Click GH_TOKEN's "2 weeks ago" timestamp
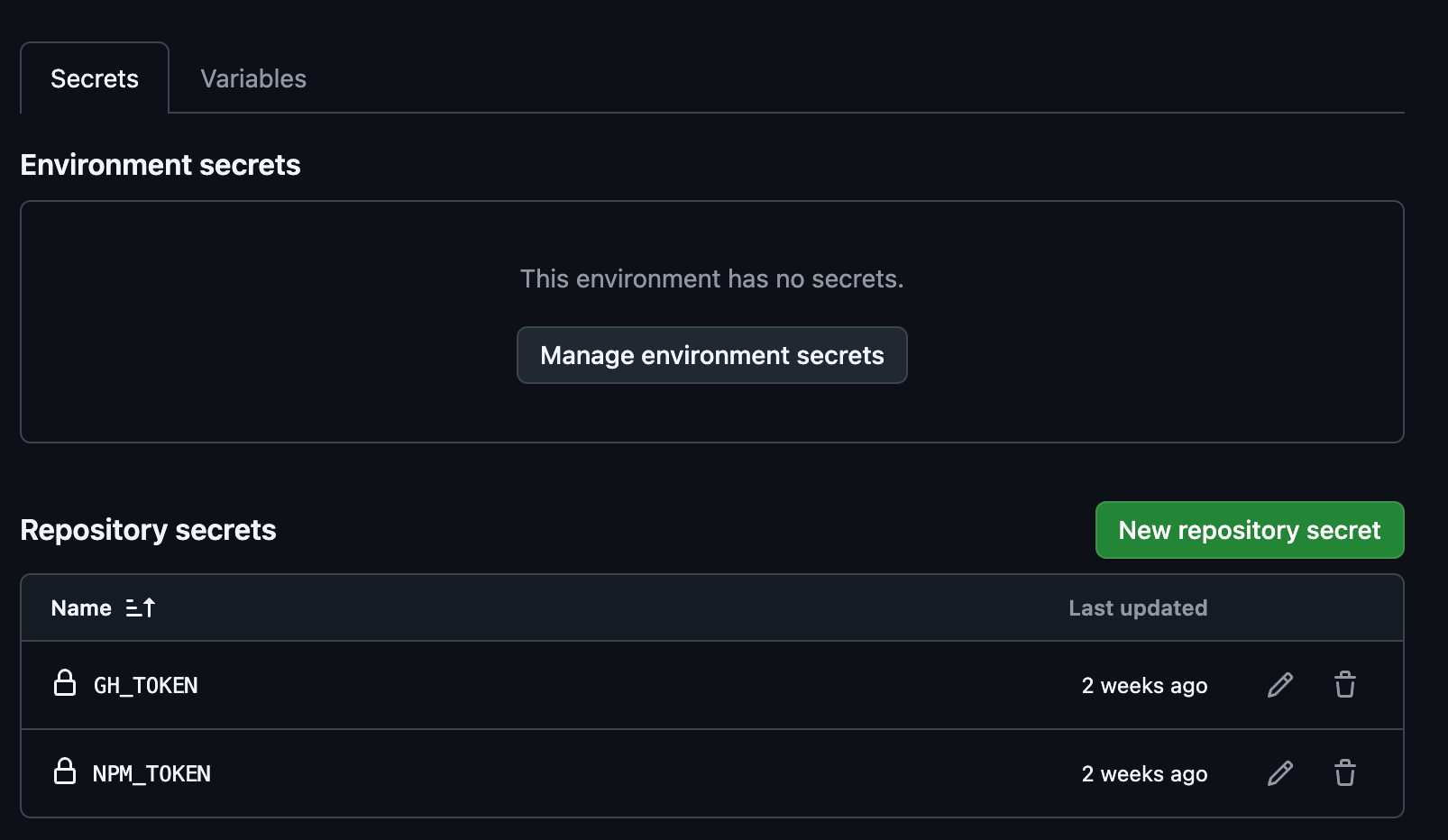The image size is (1448, 840). tap(1144, 686)
